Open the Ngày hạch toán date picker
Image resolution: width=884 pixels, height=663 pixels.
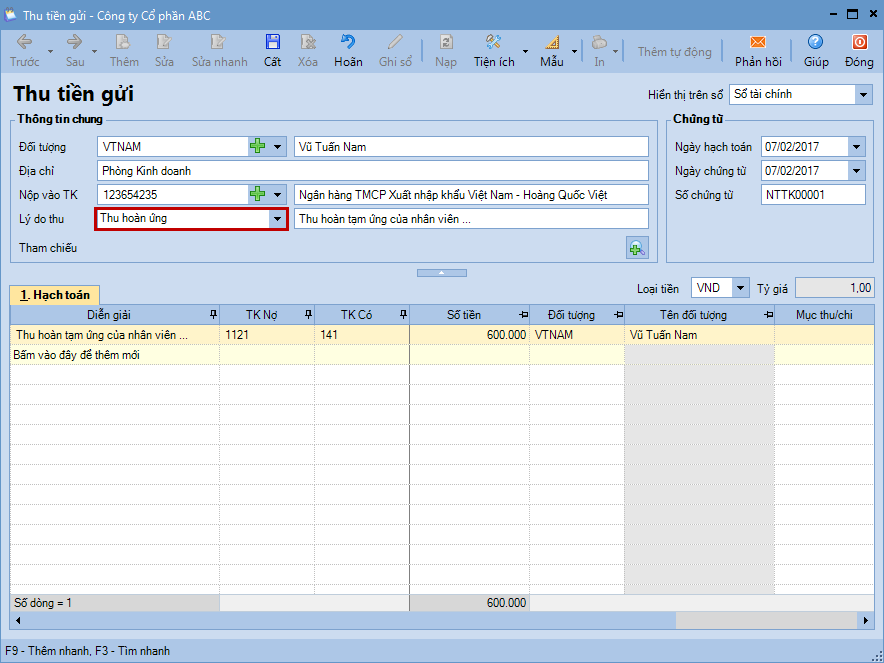856,147
